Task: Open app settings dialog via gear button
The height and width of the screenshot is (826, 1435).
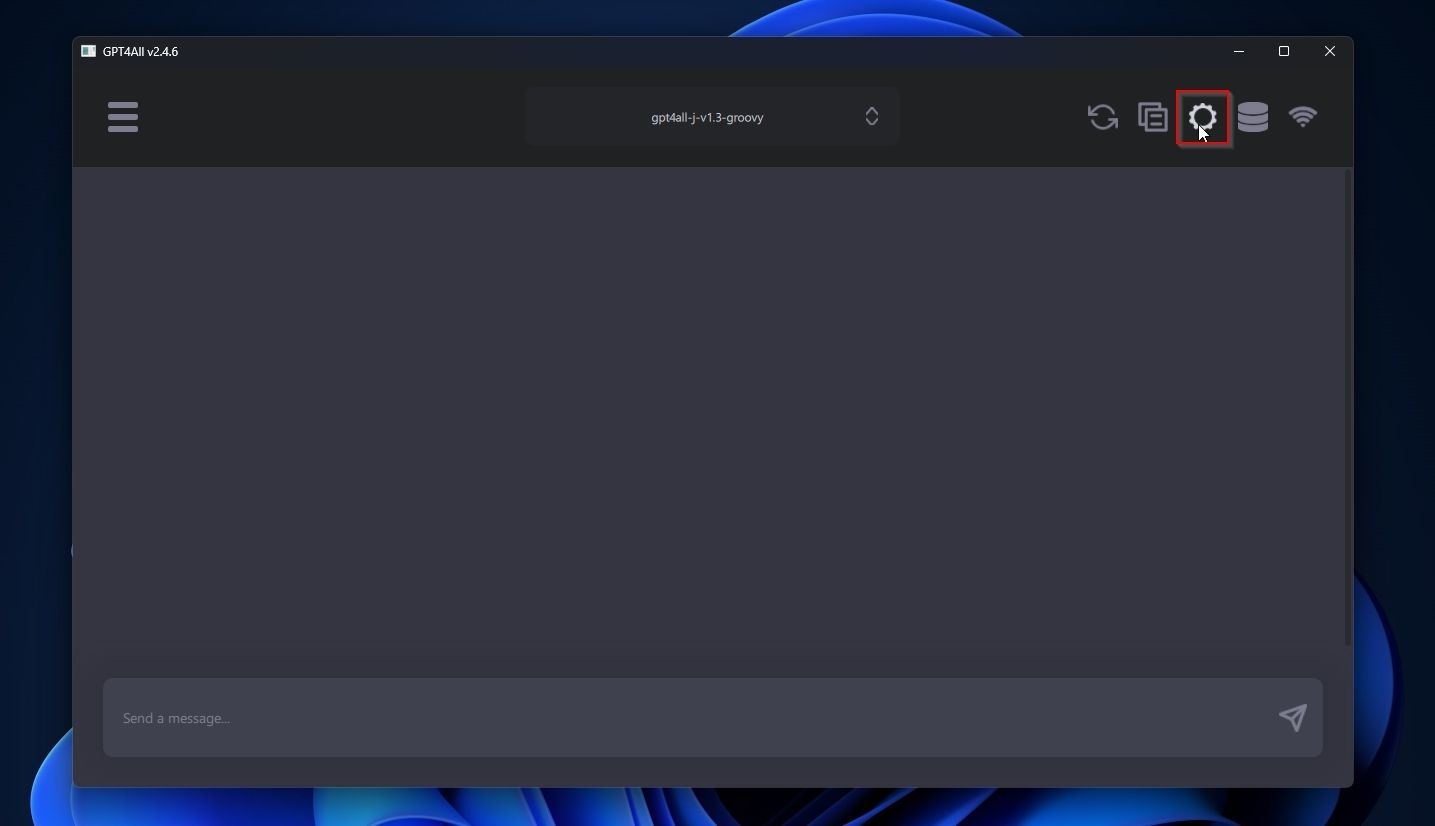Action: pyautogui.click(x=1202, y=117)
